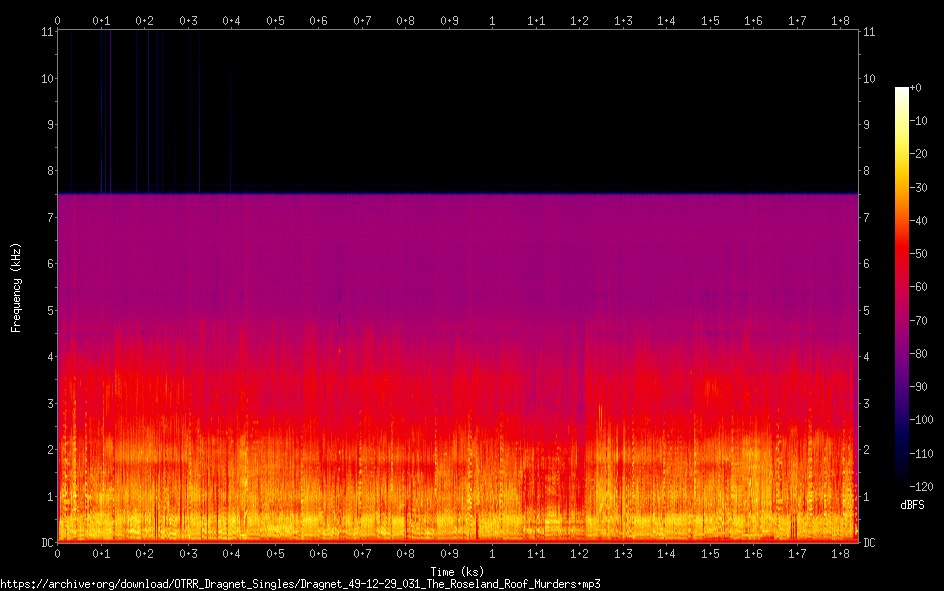Screen dimensions: 944x591
Task: Click the 11 kHz label on the left axis
Action: (47, 32)
